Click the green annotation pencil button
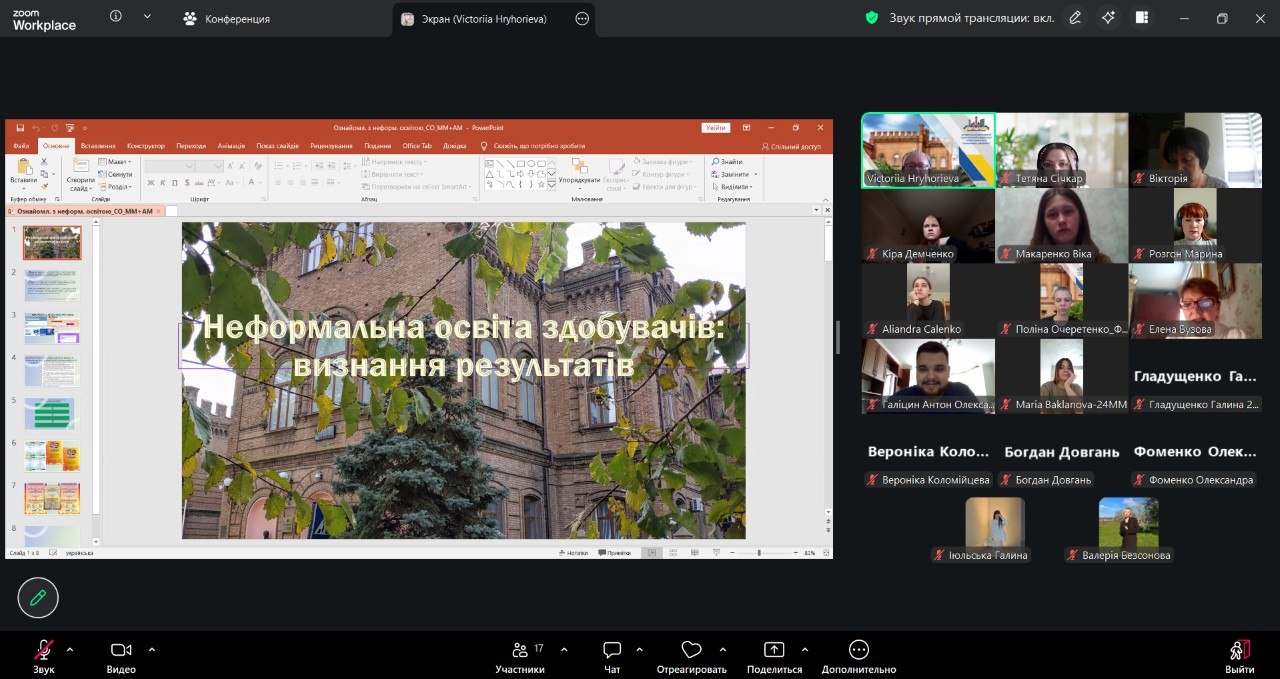Screen dimensions: 1280x679 (x=38, y=598)
